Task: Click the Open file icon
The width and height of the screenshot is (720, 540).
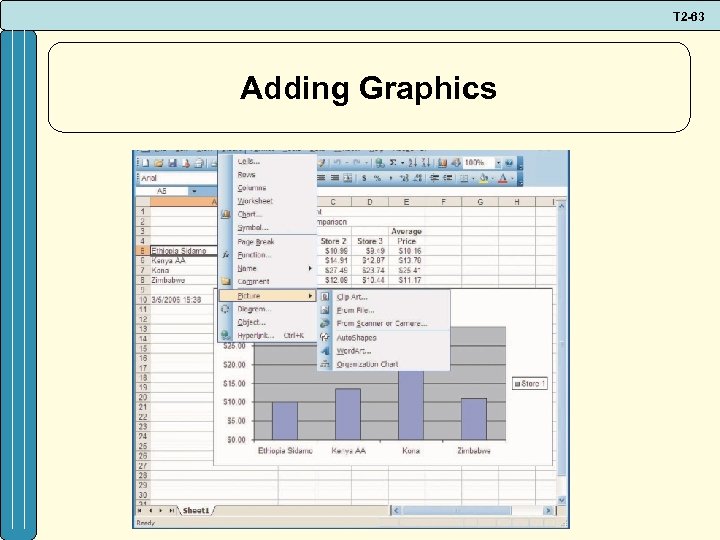Action: [159, 163]
